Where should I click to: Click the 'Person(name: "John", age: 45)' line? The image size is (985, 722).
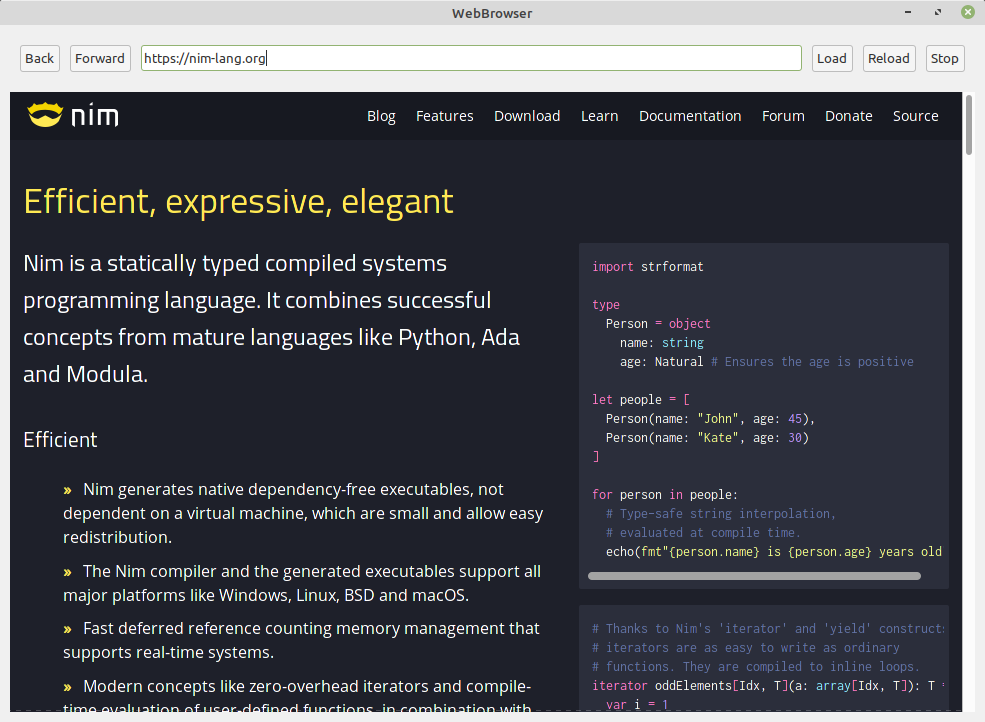tap(710, 418)
